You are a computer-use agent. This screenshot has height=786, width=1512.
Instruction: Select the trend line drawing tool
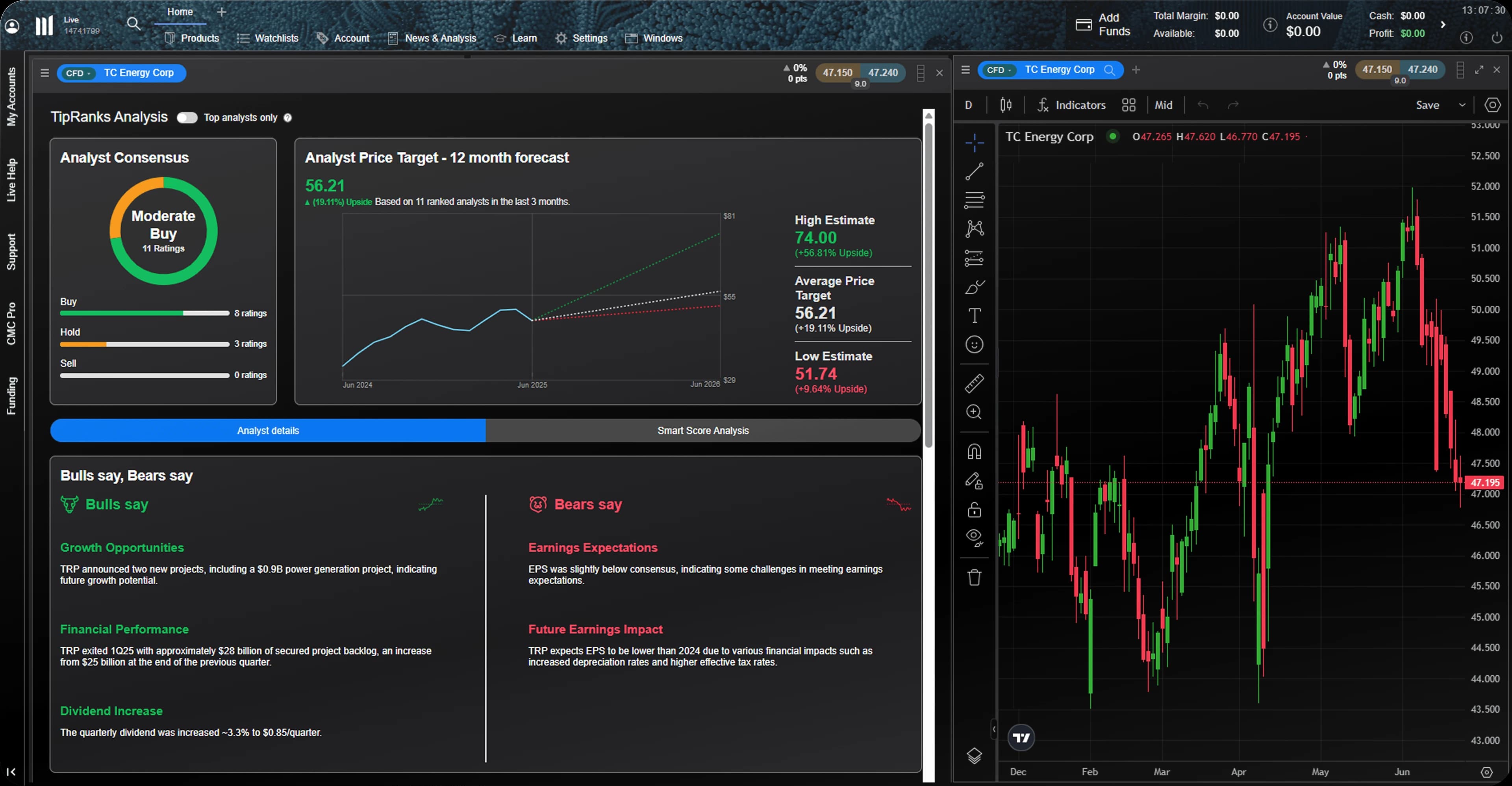tap(975, 171)
